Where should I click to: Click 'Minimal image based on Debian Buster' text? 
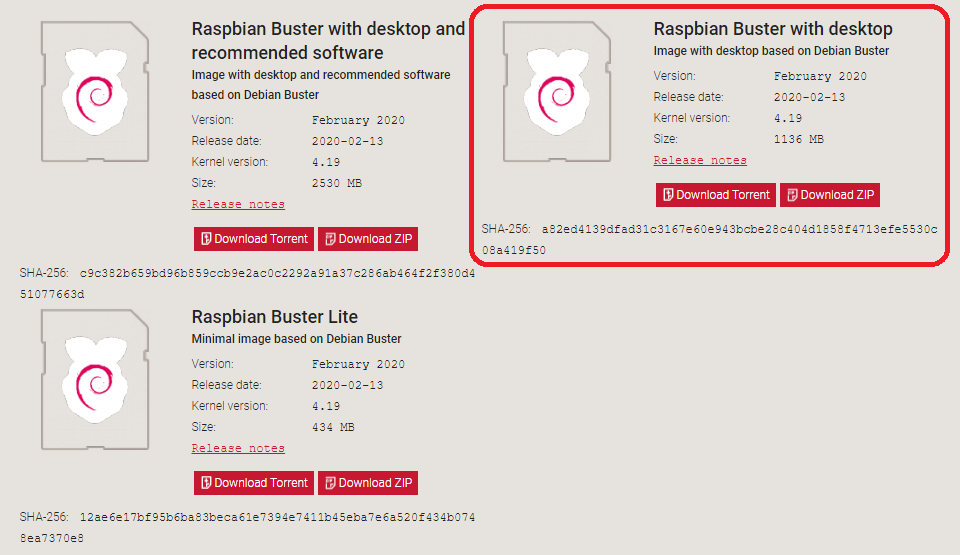[x=296, y=339]
